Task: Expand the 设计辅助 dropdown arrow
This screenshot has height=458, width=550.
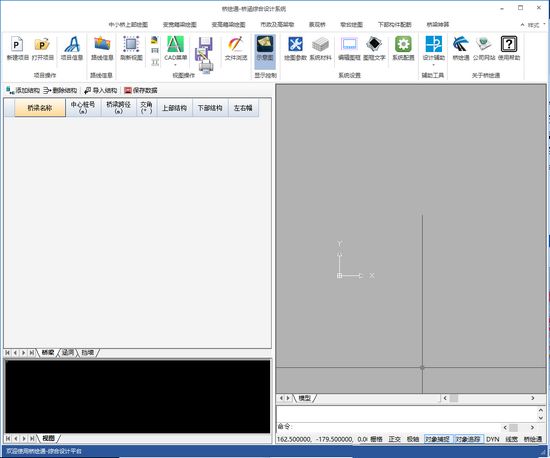Action: point(434,65)
